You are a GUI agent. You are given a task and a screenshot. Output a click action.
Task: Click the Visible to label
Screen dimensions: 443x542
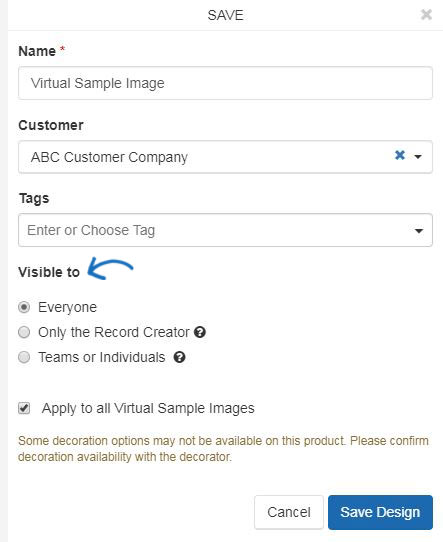[x=49, y=272]
